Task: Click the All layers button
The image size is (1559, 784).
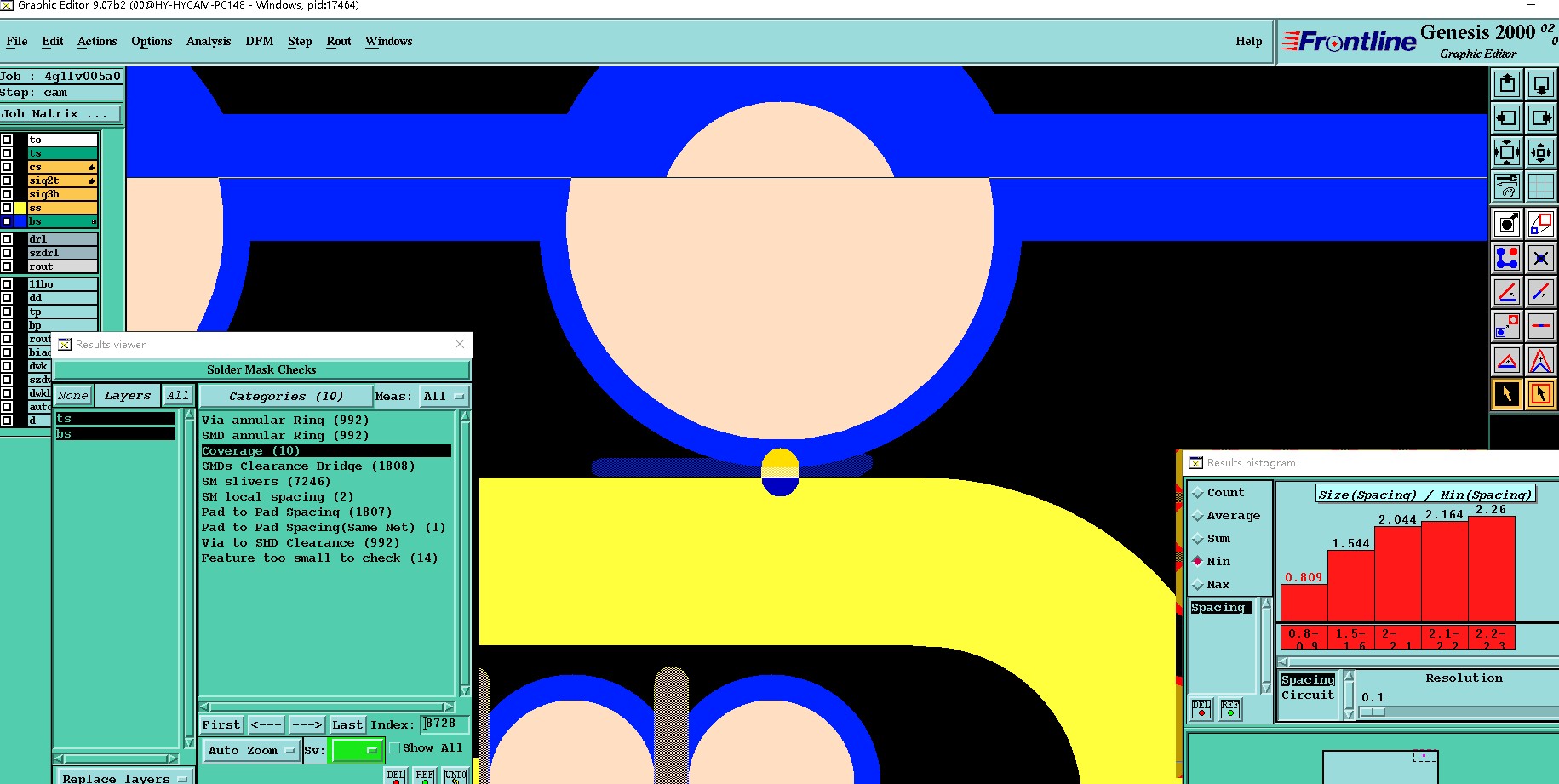Action: pyautogui.click(x=178, y=396)
